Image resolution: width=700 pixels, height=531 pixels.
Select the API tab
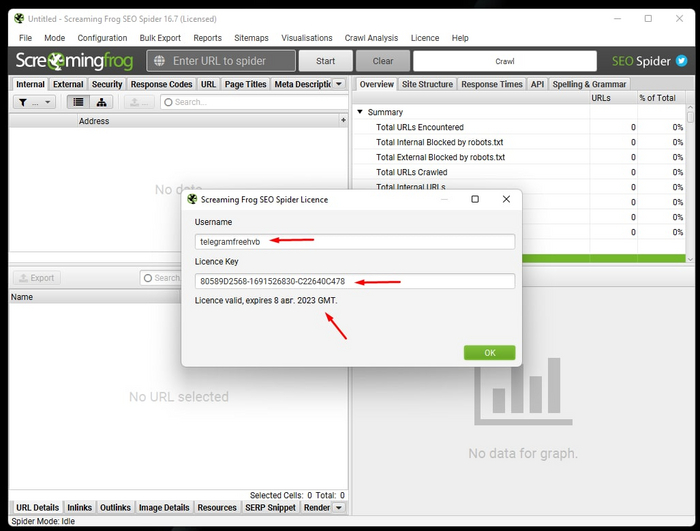tap(537, 84)
